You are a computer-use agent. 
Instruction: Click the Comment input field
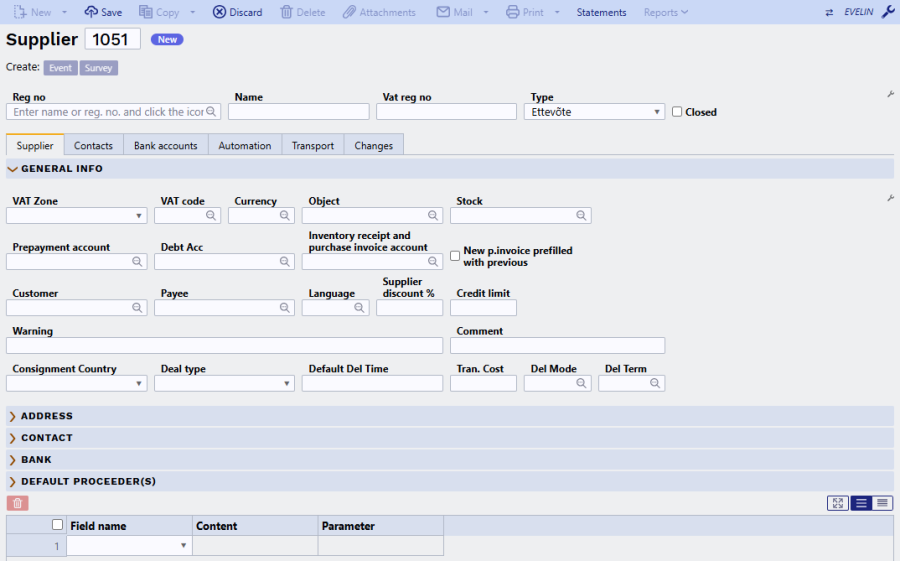(557, 346)
